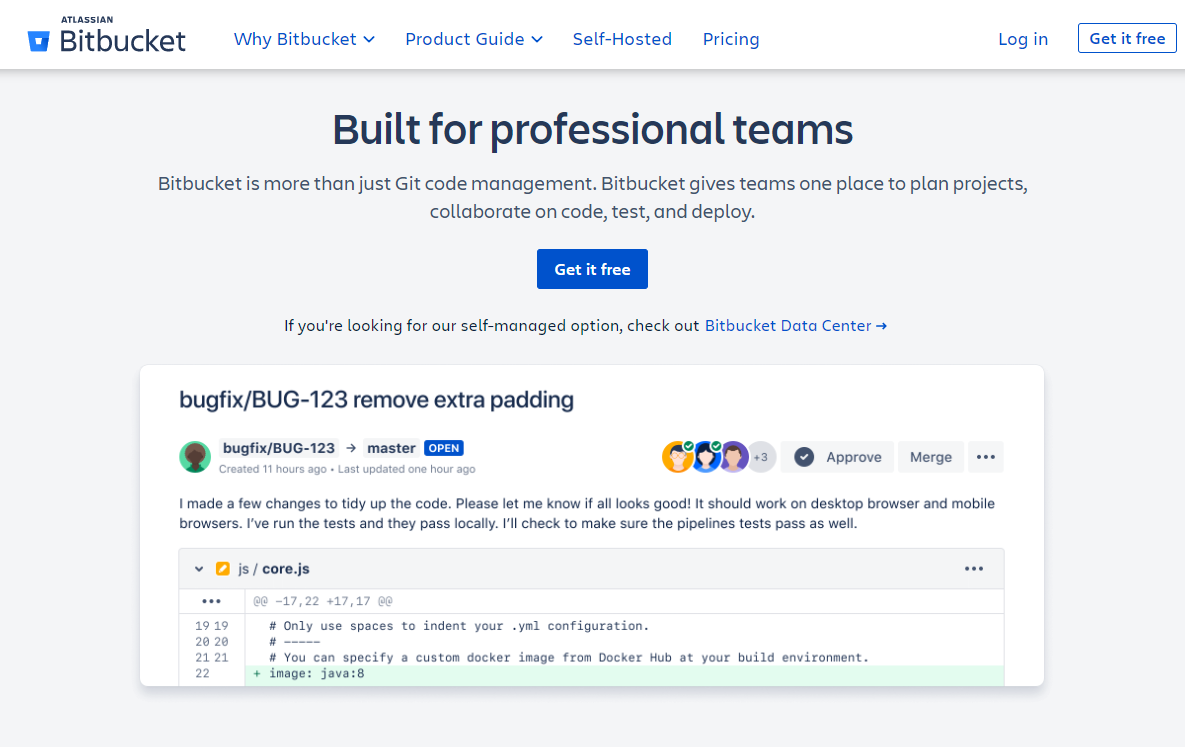Click the Bitbucket bucket logo icon

pyautogui.click(x=39, y=40)
